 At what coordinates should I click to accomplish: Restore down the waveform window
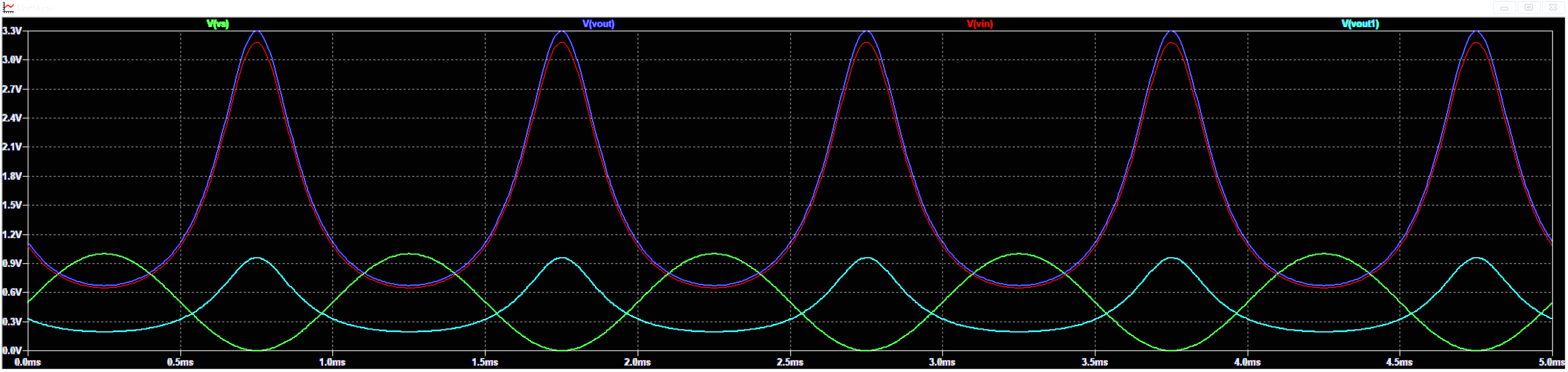pyautogui.click(x=1528, y=8)
